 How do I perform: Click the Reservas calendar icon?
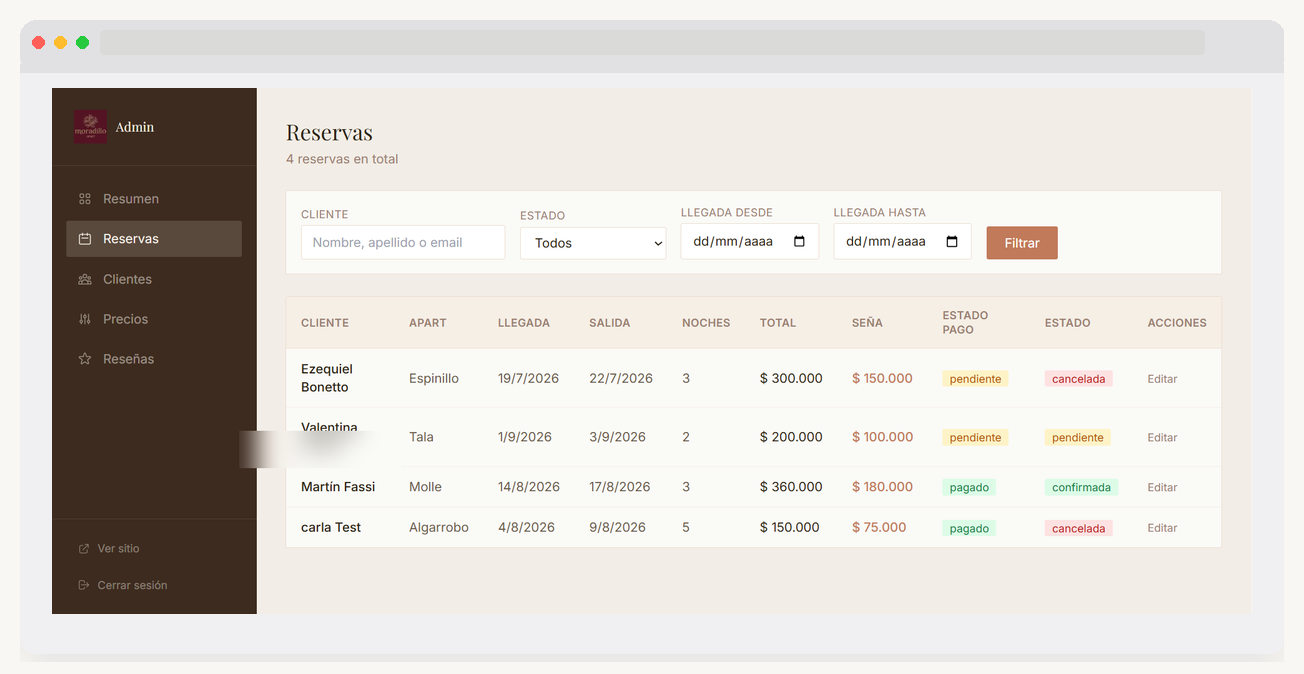85,239
